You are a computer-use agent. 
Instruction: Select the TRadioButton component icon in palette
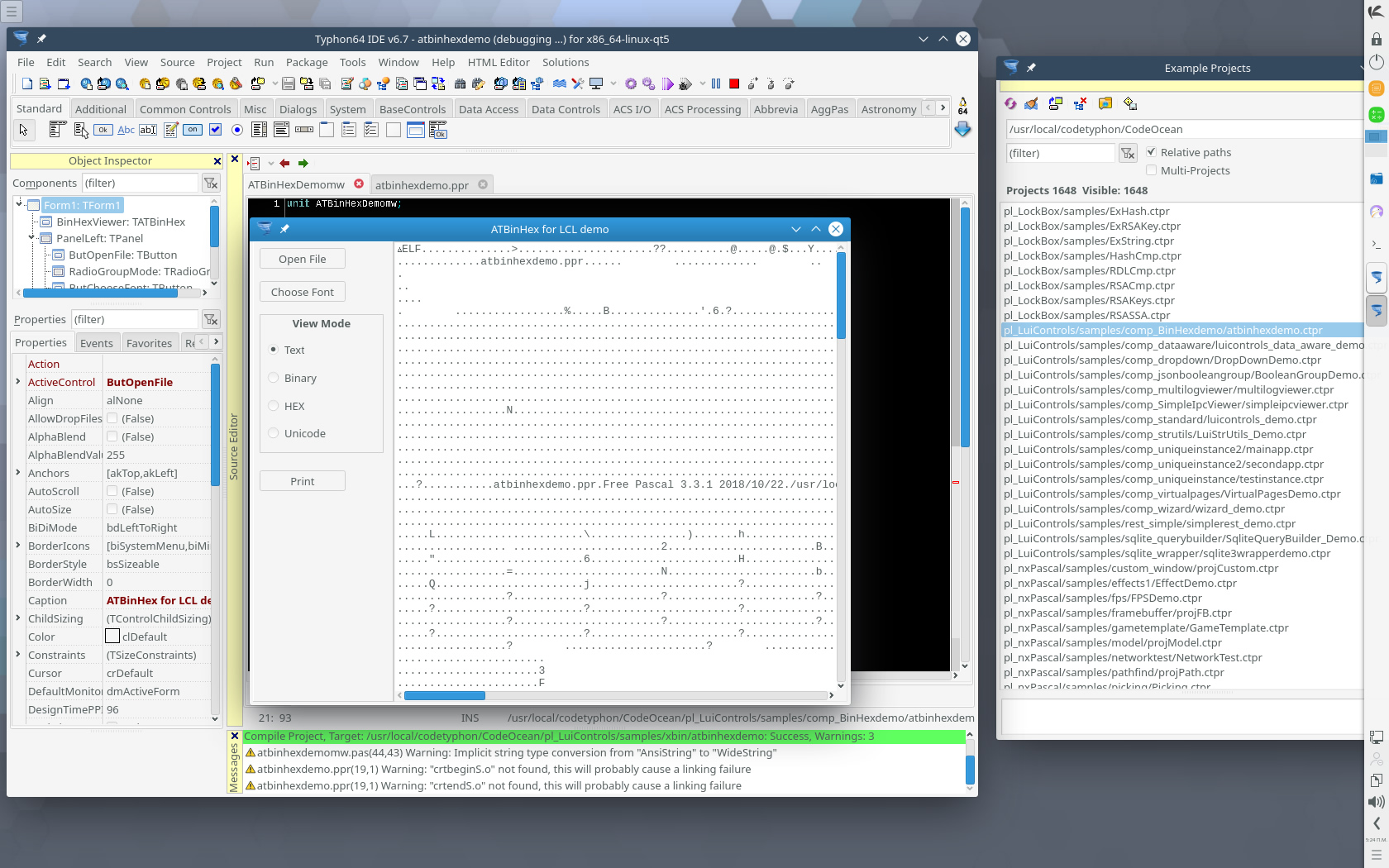pos(237,130)
